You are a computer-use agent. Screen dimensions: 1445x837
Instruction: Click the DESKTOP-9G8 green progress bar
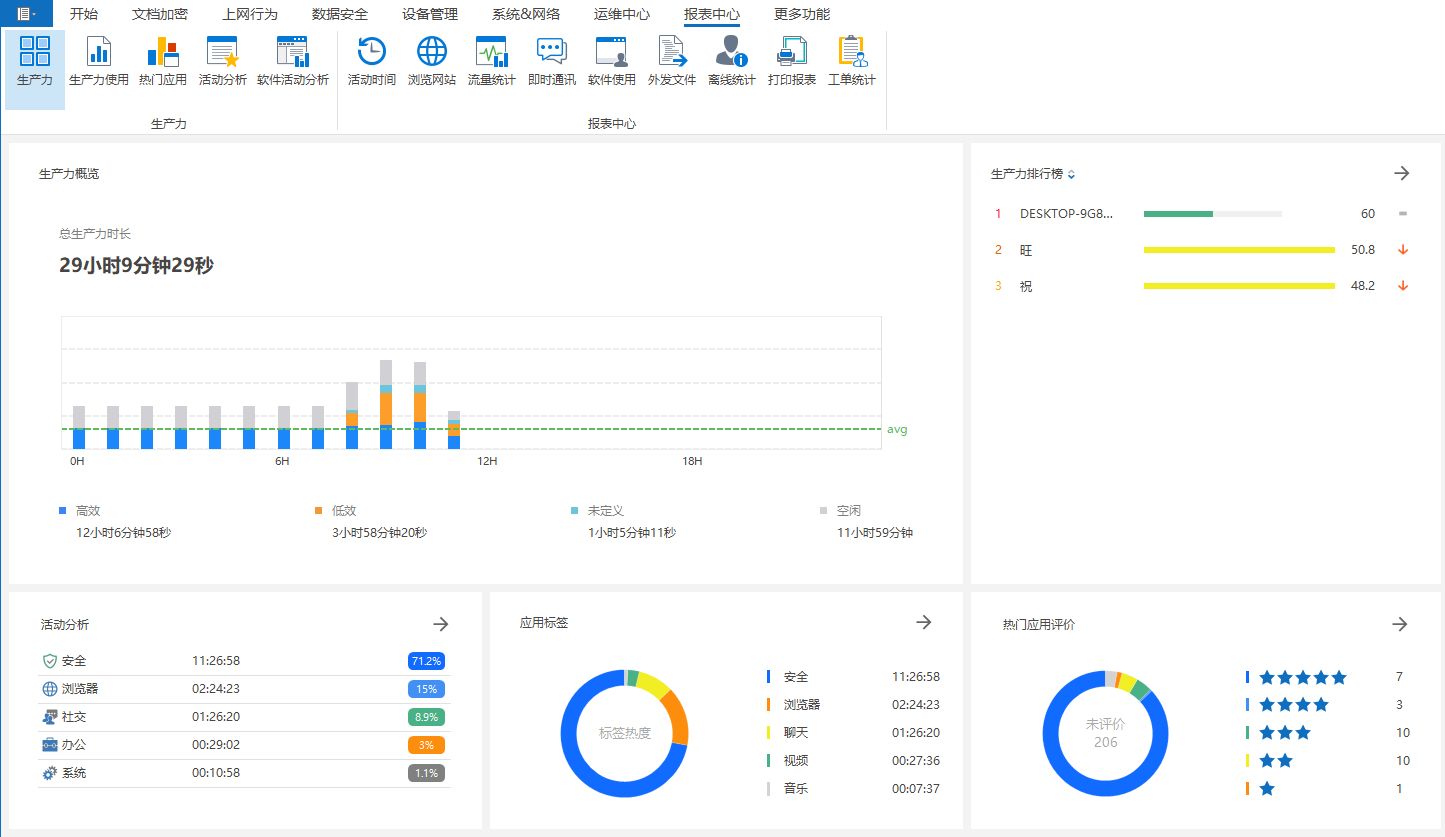click(x=1178, y=213)
